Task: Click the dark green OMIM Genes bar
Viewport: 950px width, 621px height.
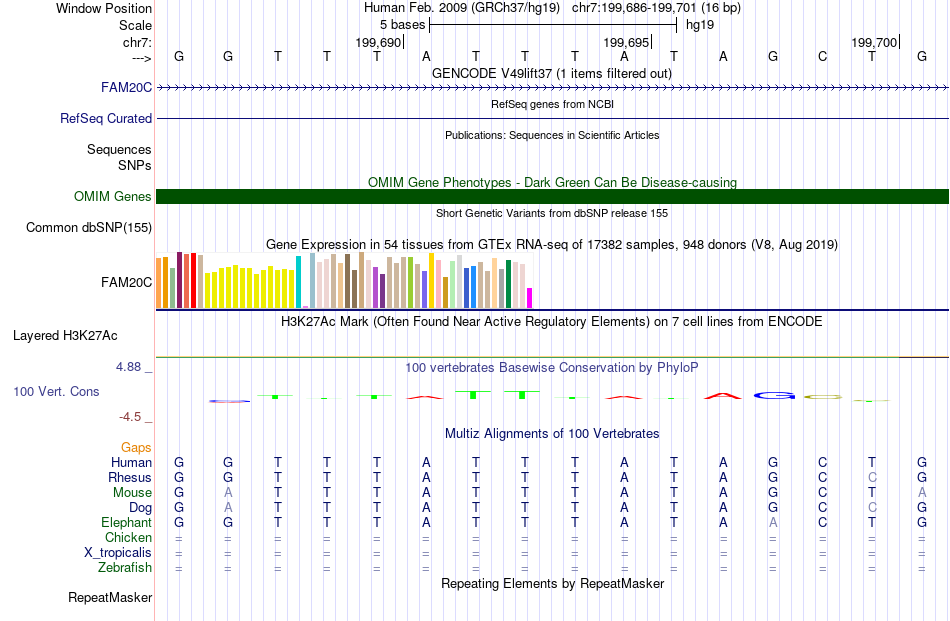Action: [x=553, y=196]
